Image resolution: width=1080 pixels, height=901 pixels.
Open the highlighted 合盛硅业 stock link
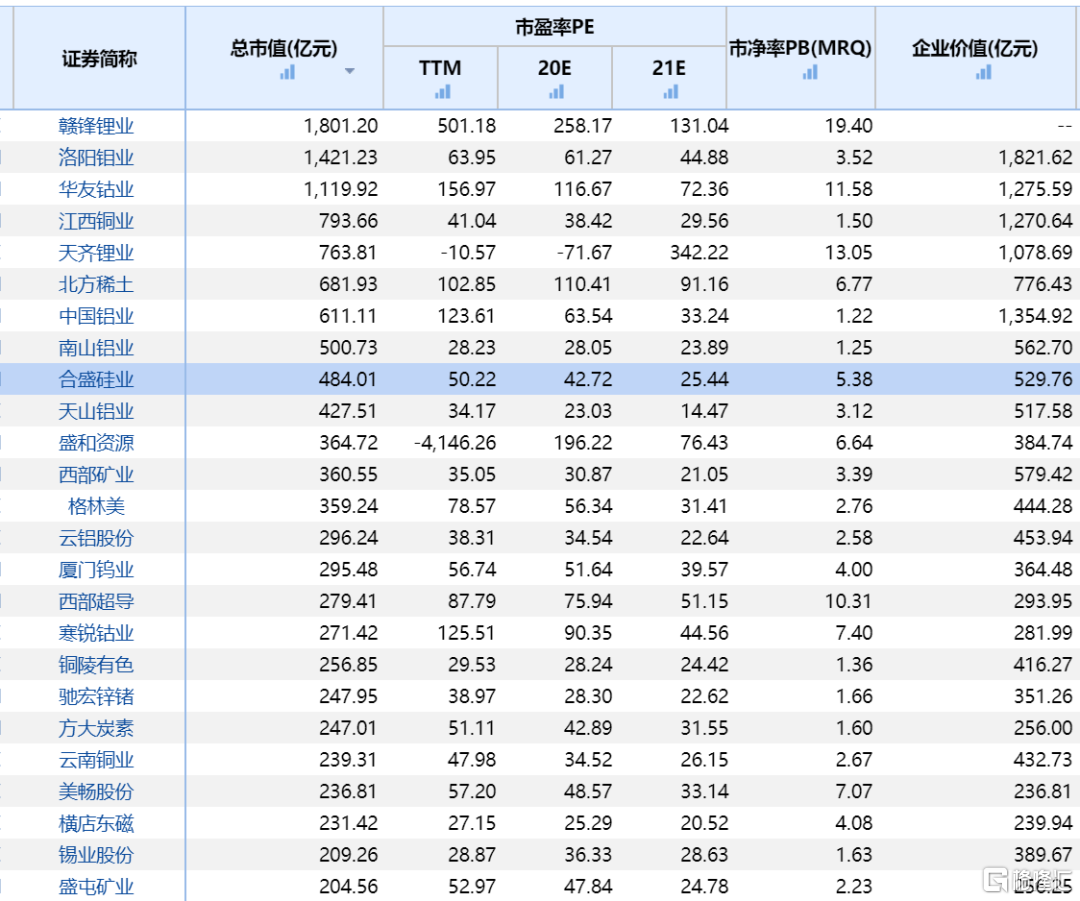click(96, 380)
